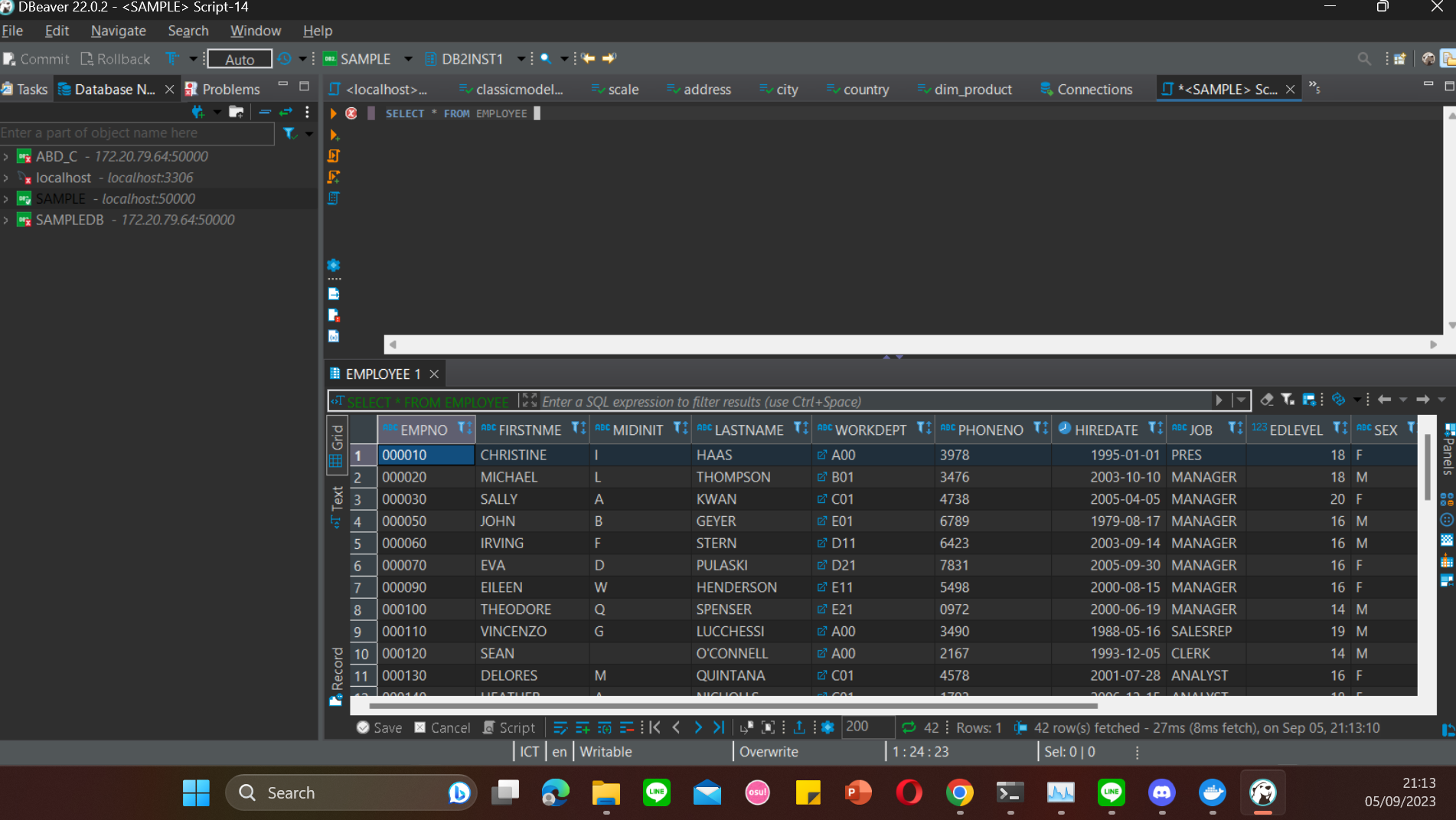Run the Execute SQL script icon in editor gutter

(x=334, y=156)
